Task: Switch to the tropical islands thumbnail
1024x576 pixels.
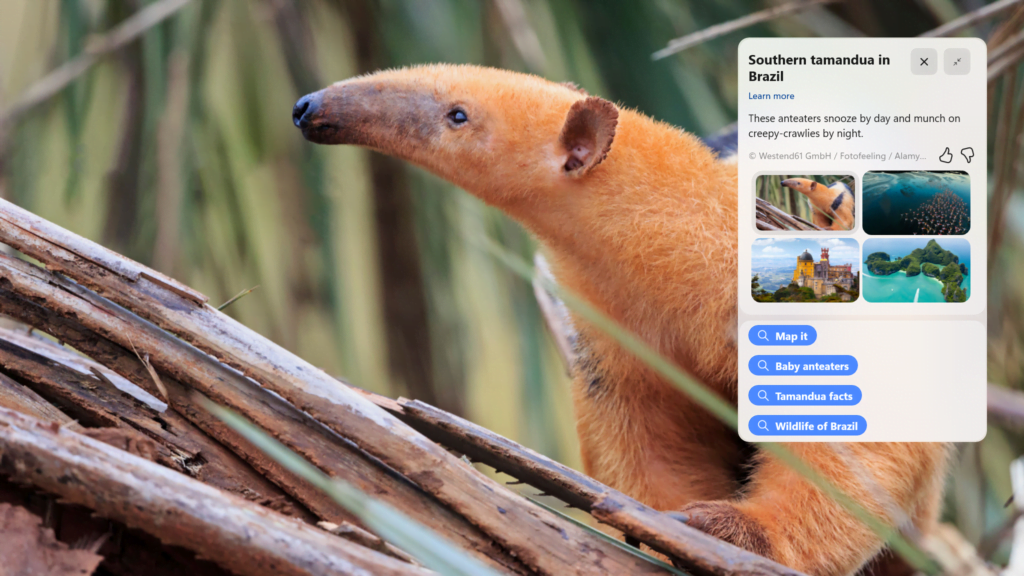Action: pos(916,269)
